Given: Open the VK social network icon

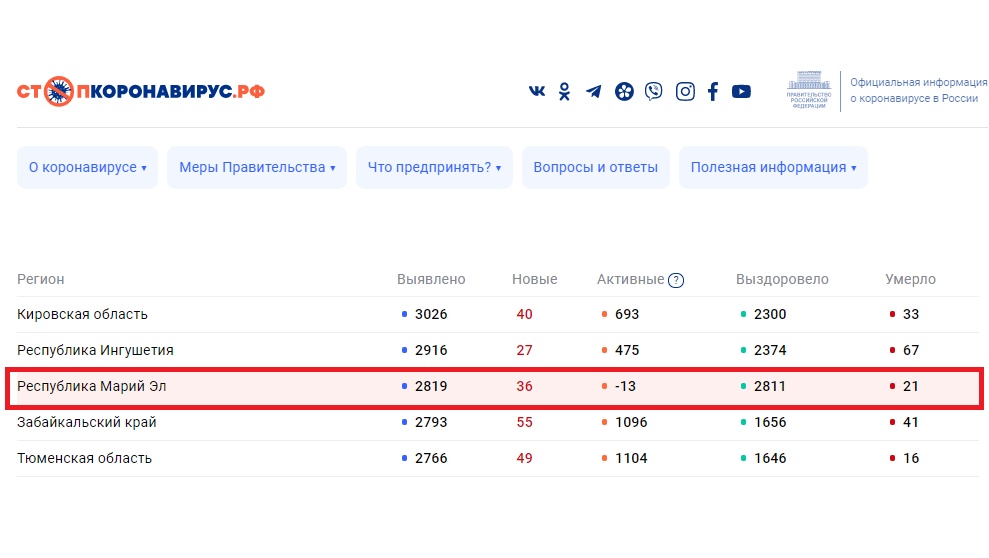Looking at the screenshot, I should (x=537, y=92).
